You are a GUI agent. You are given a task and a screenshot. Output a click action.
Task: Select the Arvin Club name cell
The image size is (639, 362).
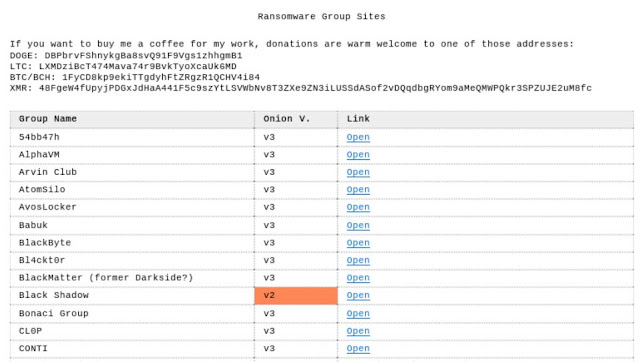pyautogui.click(x=132, y=172)
